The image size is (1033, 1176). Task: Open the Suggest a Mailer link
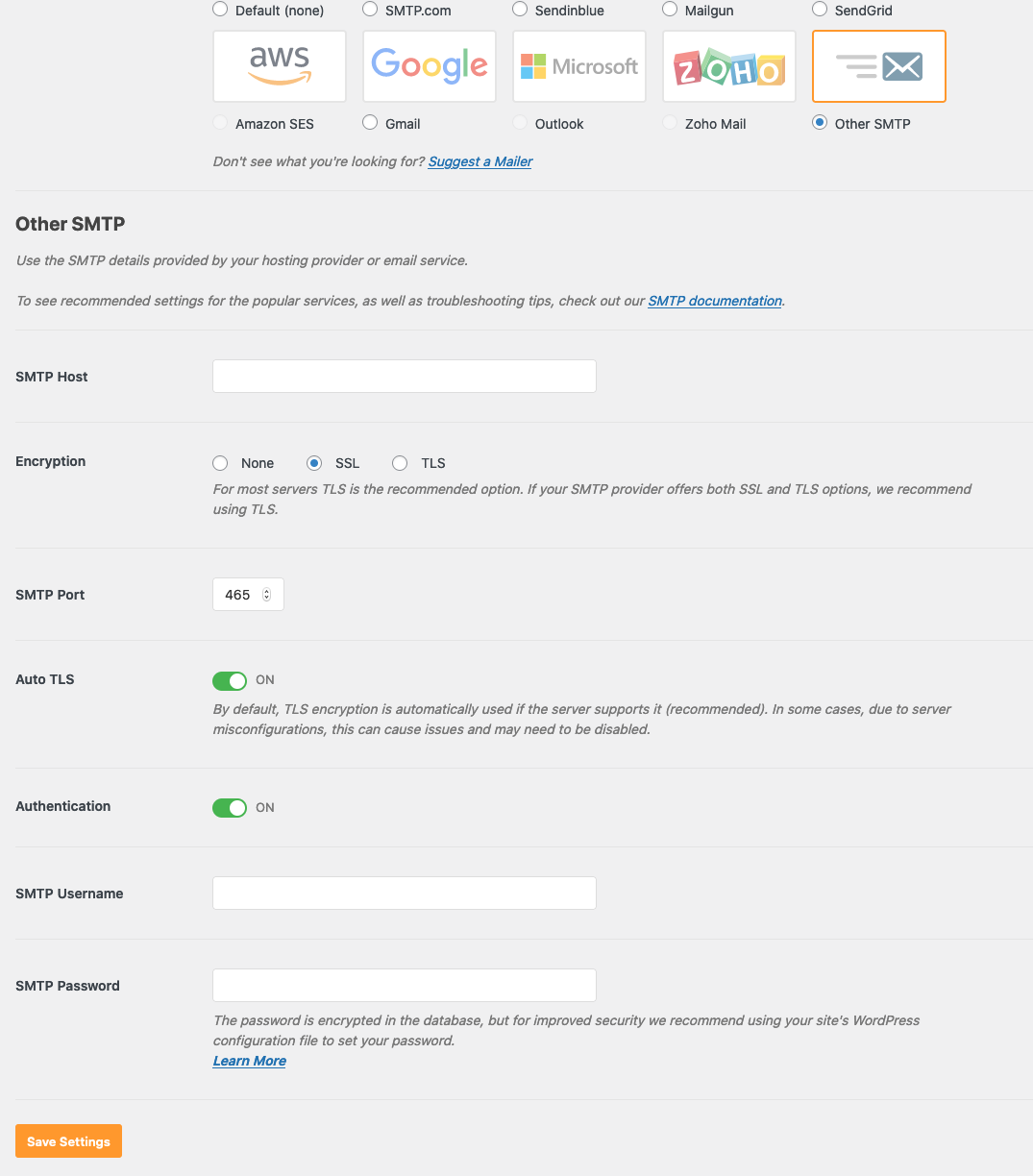pyautogui.click(x=480, y=161)
